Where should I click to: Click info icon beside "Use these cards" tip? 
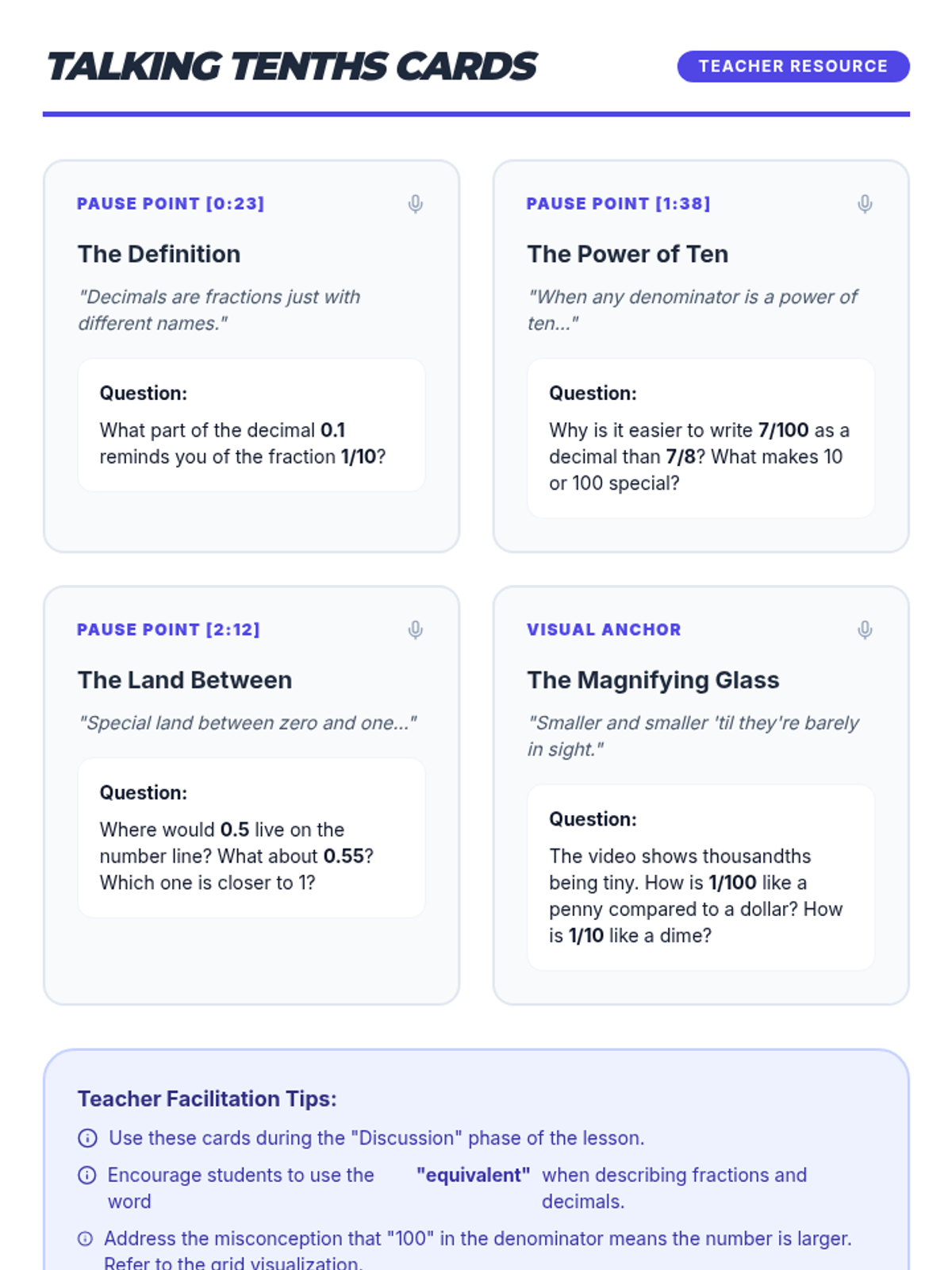click(87, 1138)
